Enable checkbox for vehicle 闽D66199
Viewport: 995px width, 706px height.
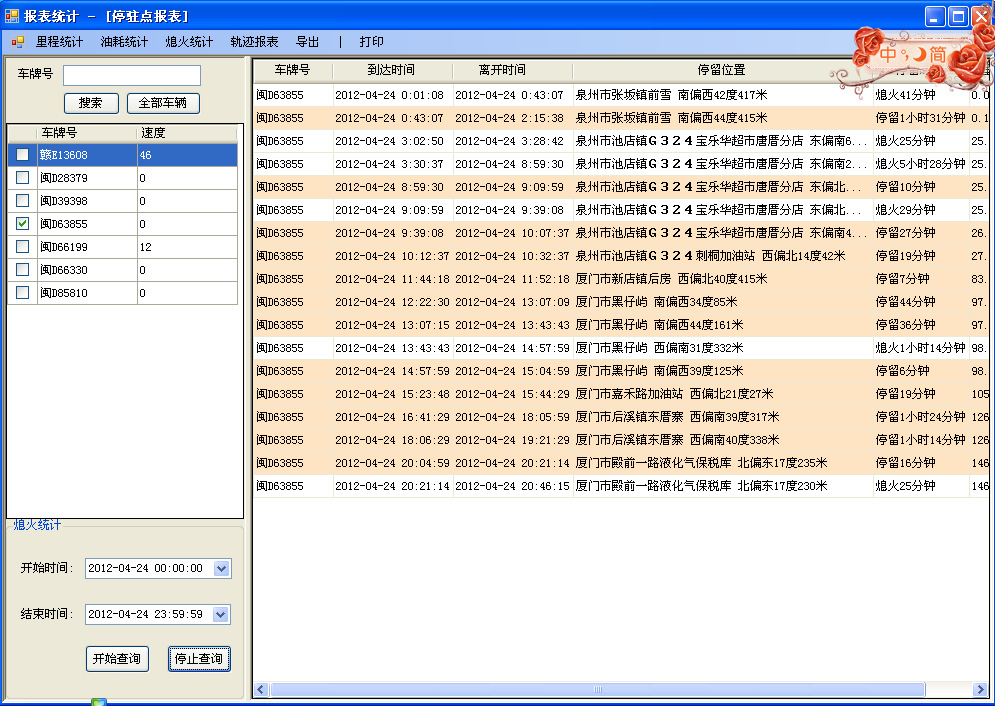[22, 247]
